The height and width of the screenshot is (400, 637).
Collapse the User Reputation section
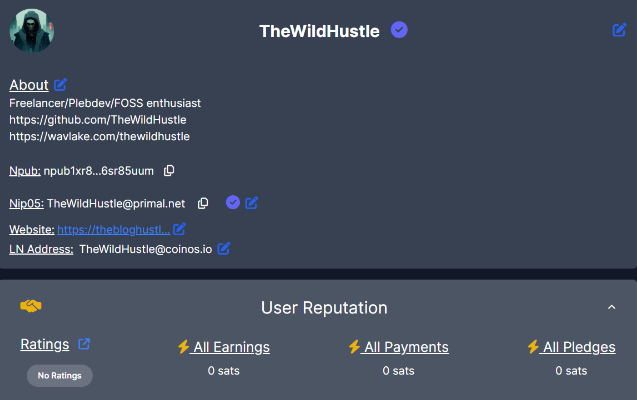[611, 307]
